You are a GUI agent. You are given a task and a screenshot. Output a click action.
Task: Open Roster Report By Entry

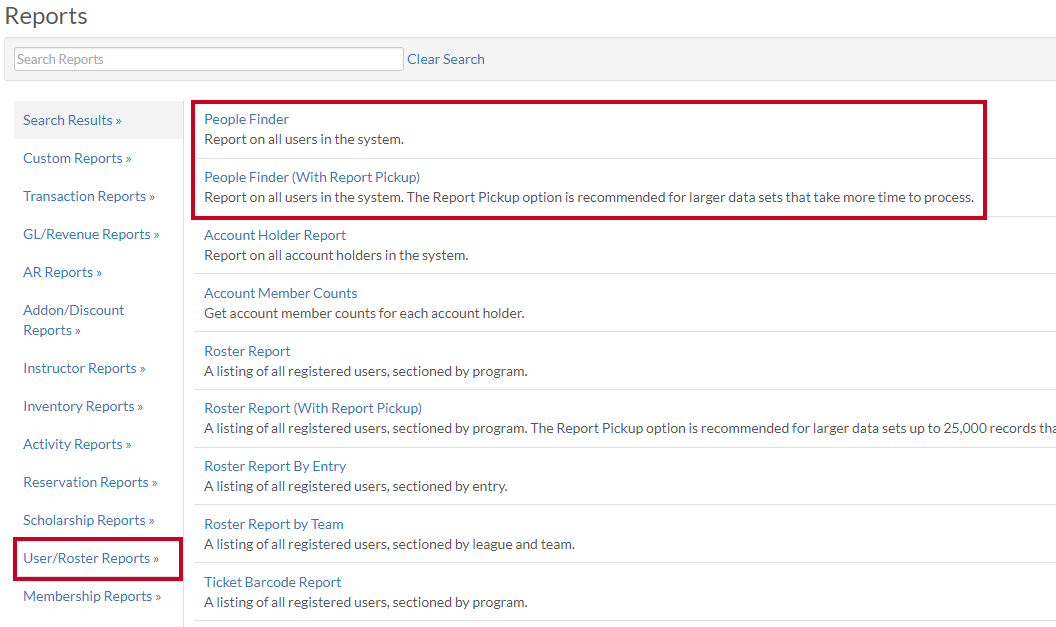[x=275, y=466]
